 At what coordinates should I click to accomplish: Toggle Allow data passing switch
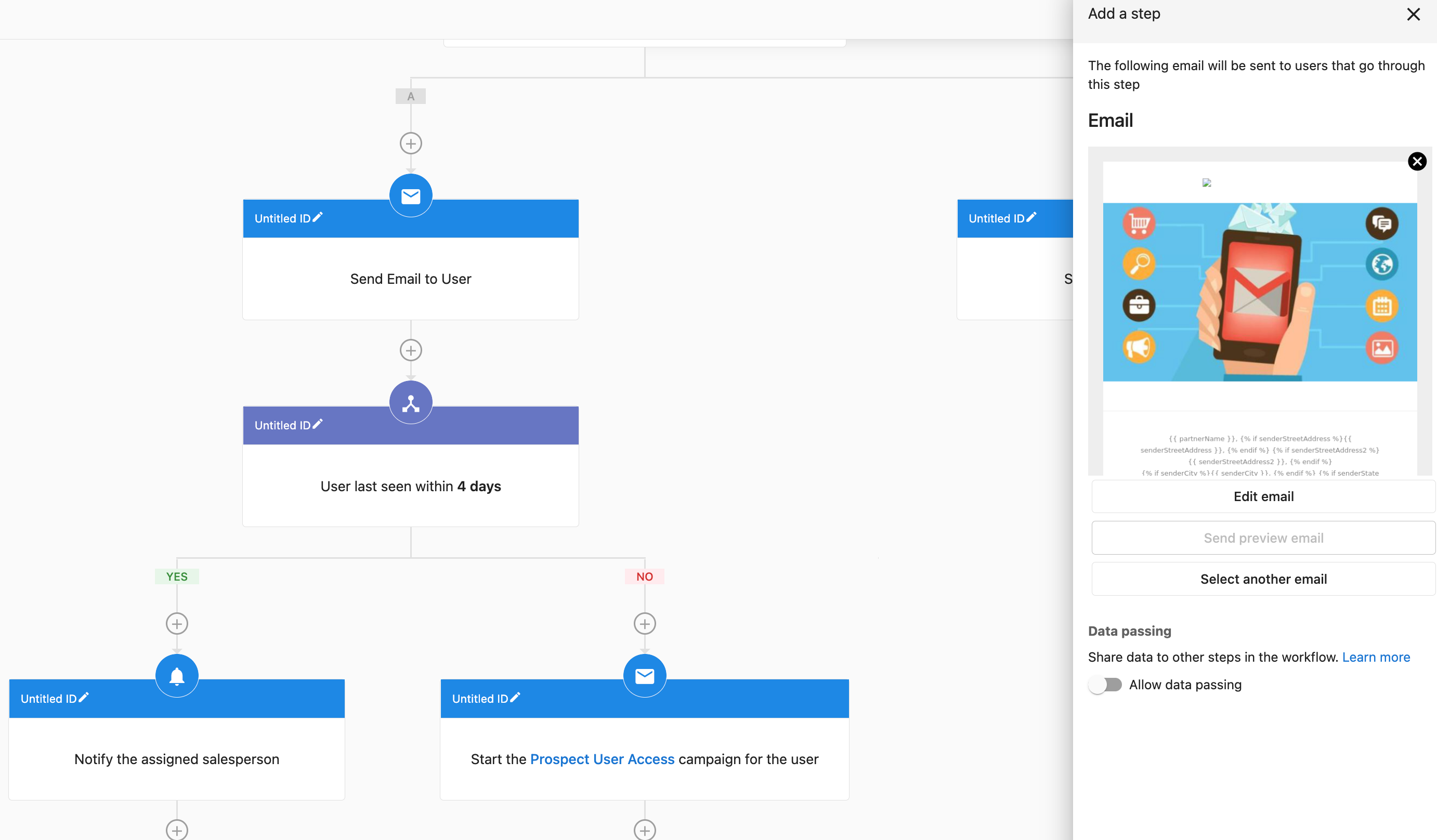[x=1105, y=684]
